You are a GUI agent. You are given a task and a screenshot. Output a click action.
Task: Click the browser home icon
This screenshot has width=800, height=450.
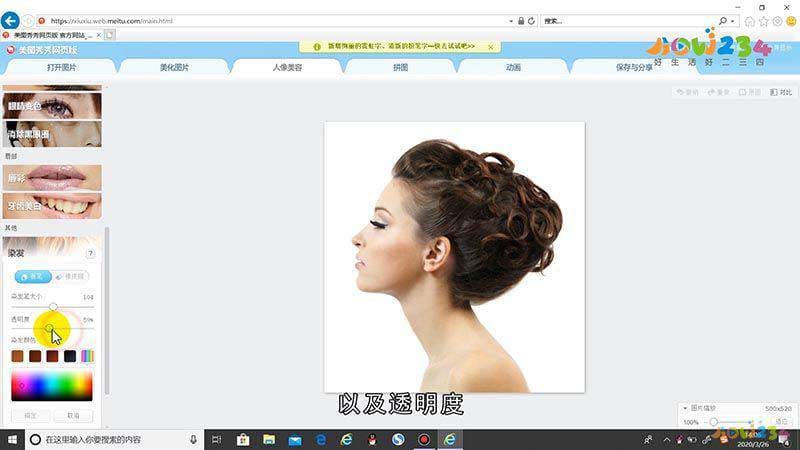click(749, 21)
